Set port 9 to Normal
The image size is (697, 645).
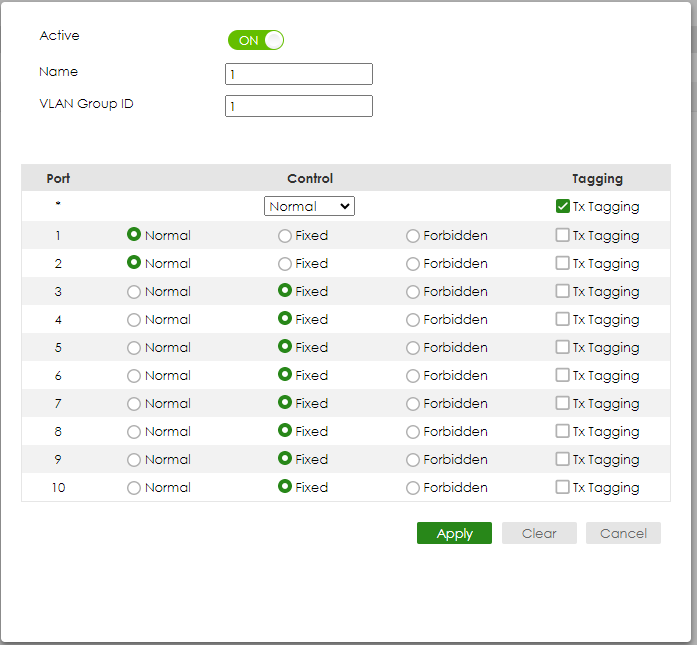click(134, 460)
